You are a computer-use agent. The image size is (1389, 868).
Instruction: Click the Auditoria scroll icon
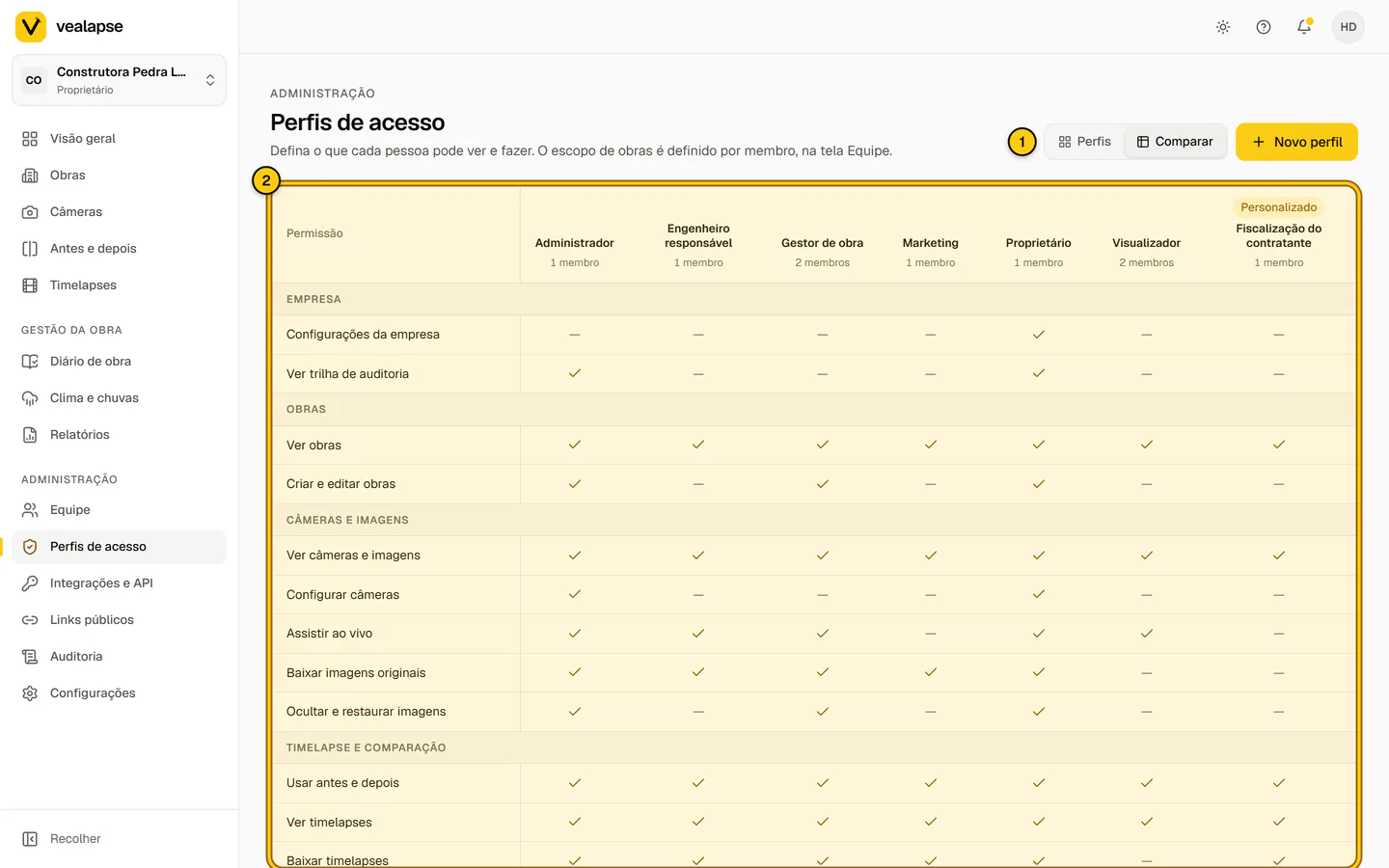point(30,657)
